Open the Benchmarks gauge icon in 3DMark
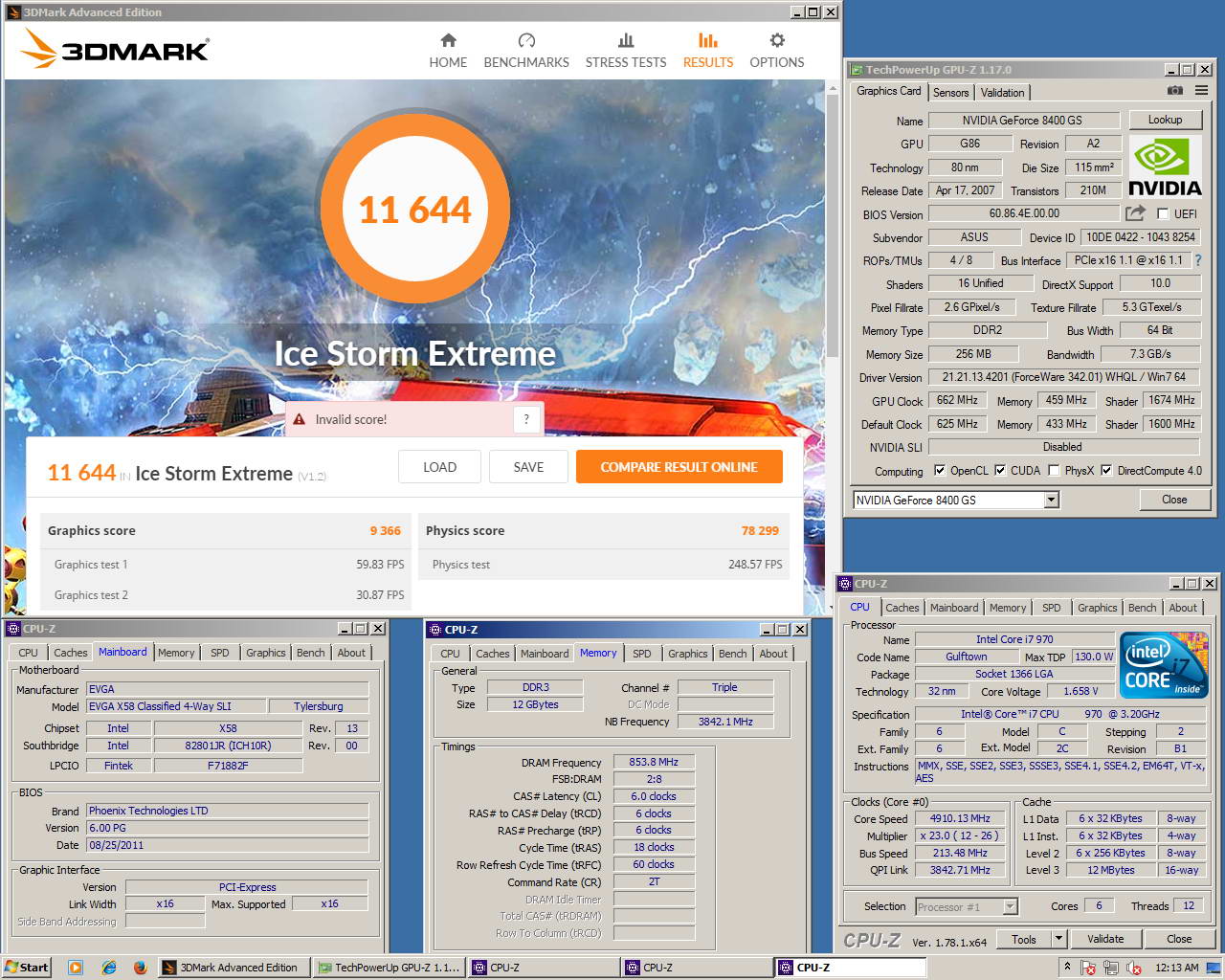The width and height of the screenshot is (1225, 980). point(526,40)
